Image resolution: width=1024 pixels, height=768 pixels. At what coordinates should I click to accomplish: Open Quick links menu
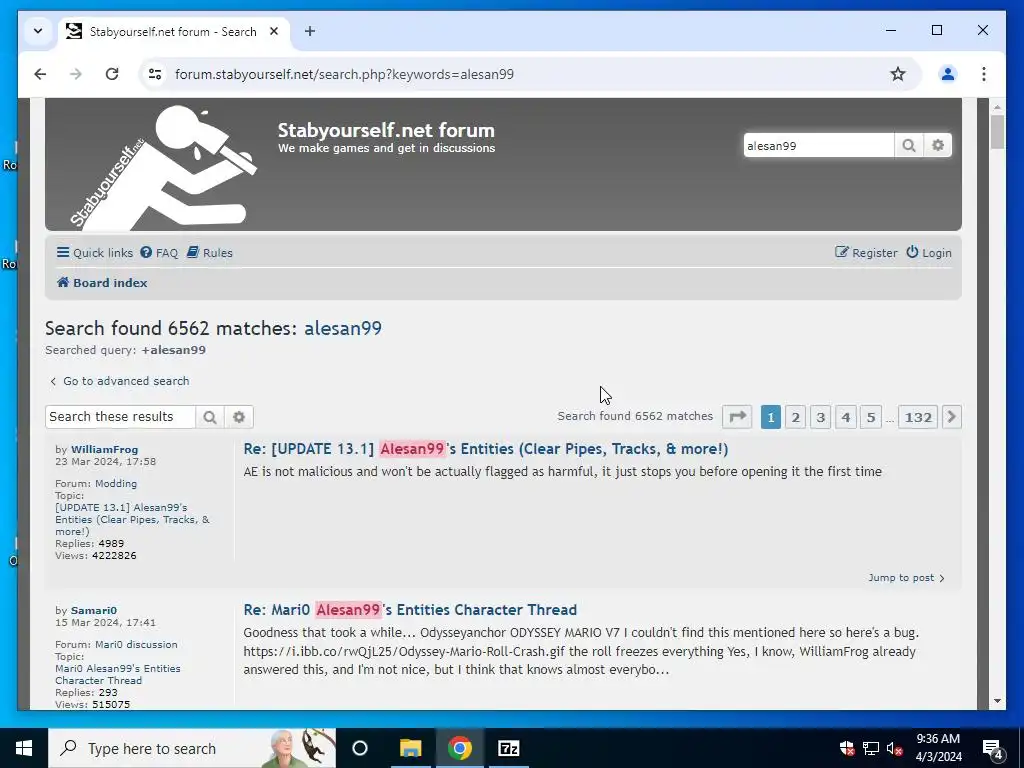pos(95,253)
